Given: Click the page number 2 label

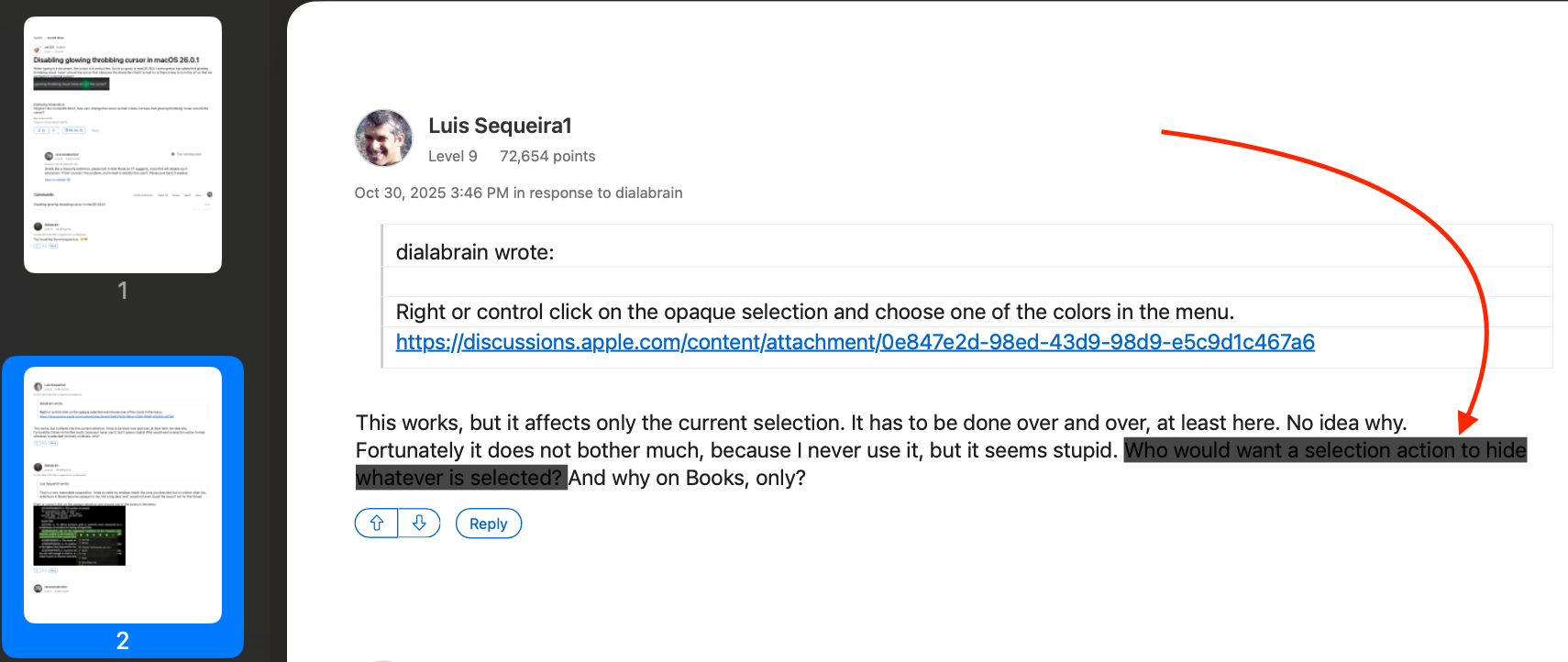Looking at the screenshot, I should point(123,641).
